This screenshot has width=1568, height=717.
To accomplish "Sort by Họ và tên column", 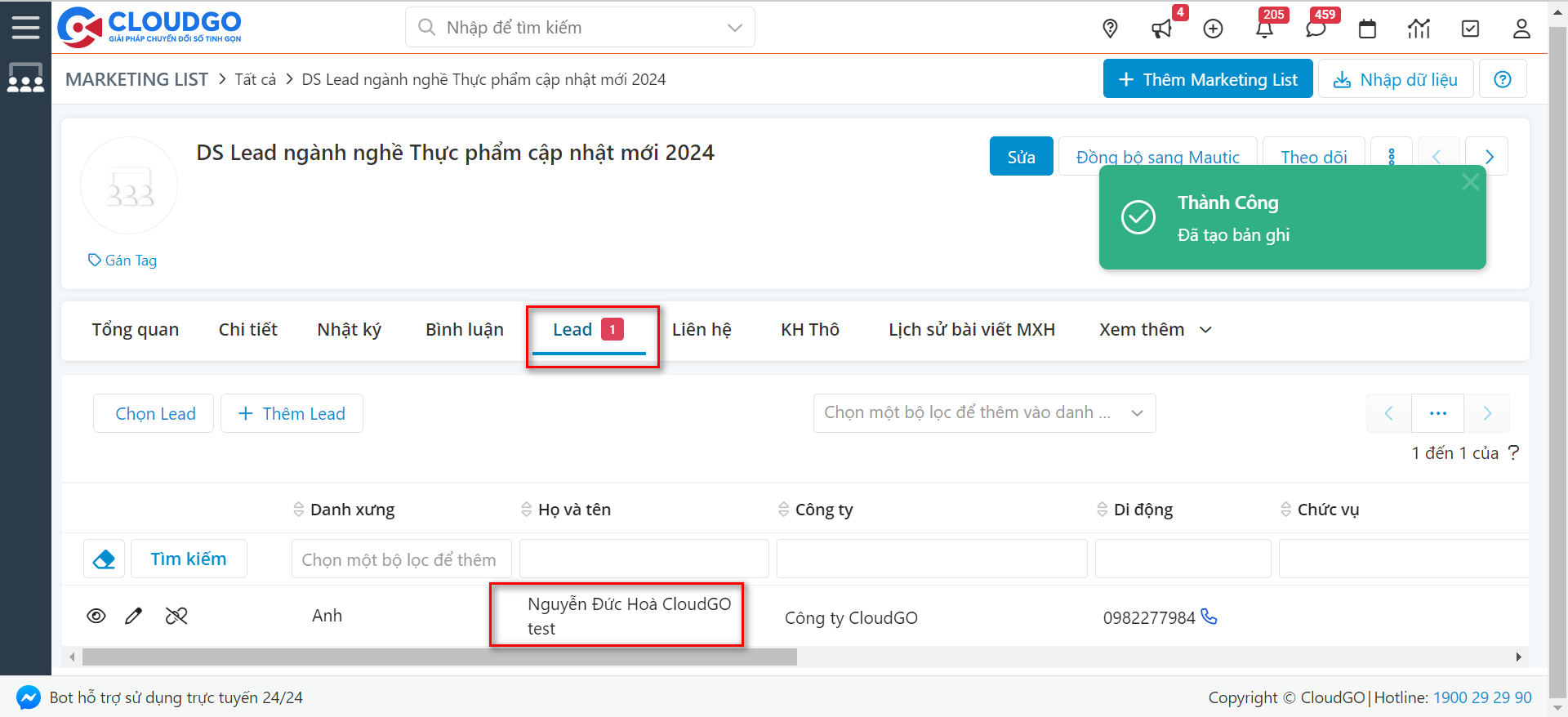I will click(x=527, y=510).
